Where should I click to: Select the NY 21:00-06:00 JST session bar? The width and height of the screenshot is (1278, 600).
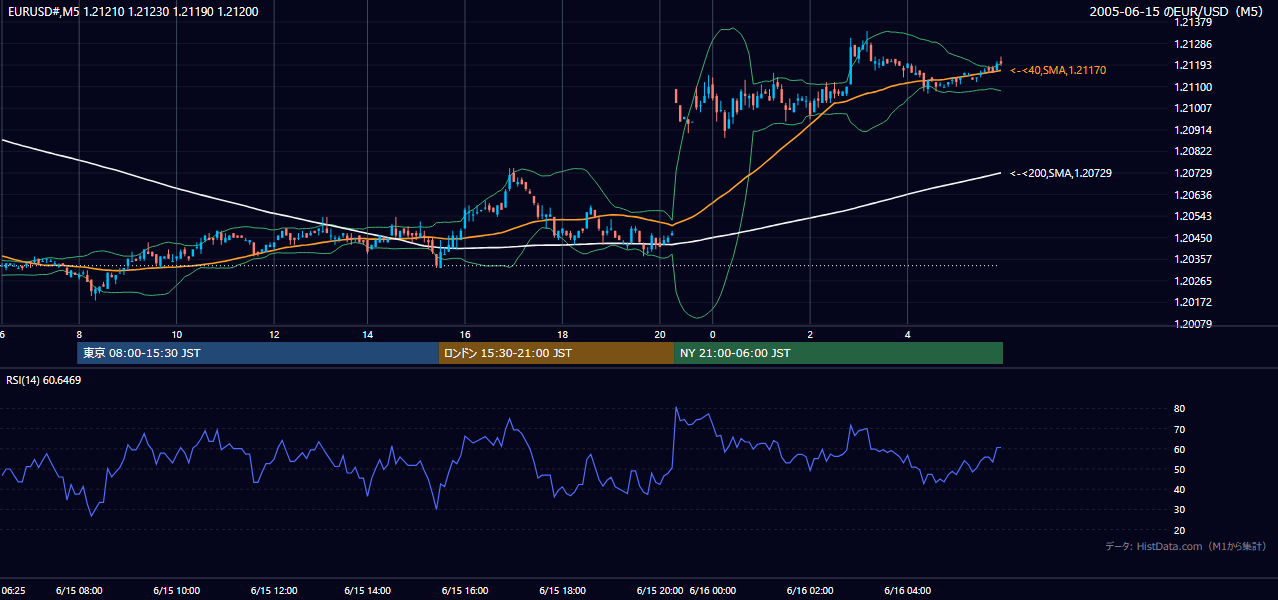click(838, 353)
